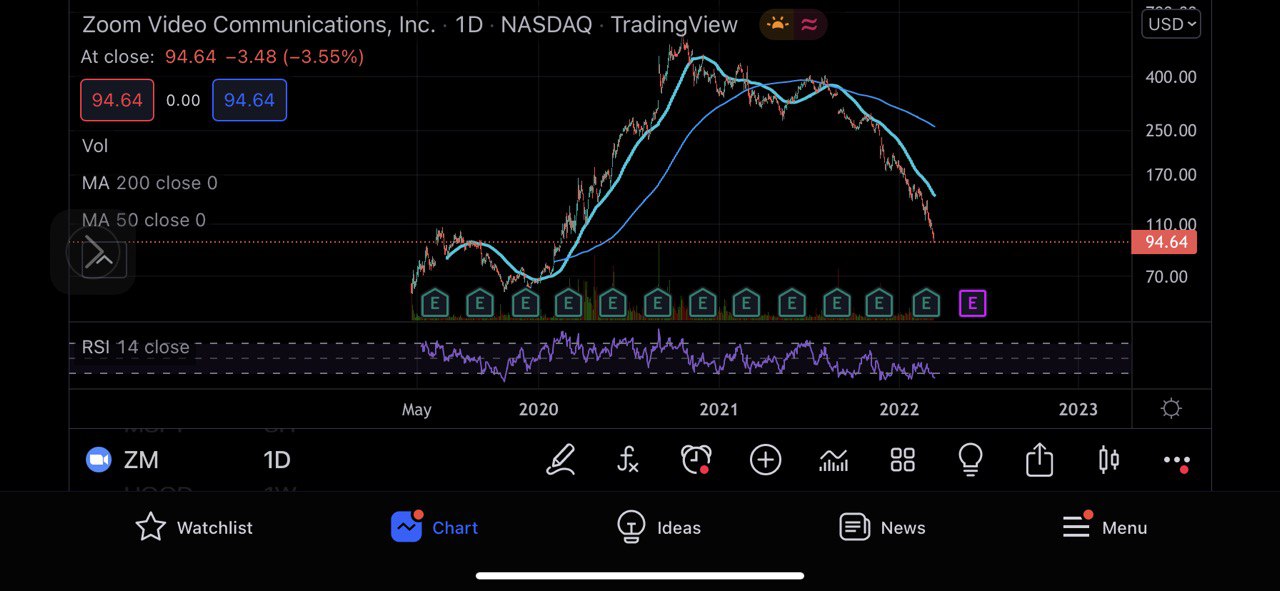Tap the Zoom Video Communications chart title
Image resolution: width=1280 pixels, height=591 pixels.
click(x=410, y=25)
